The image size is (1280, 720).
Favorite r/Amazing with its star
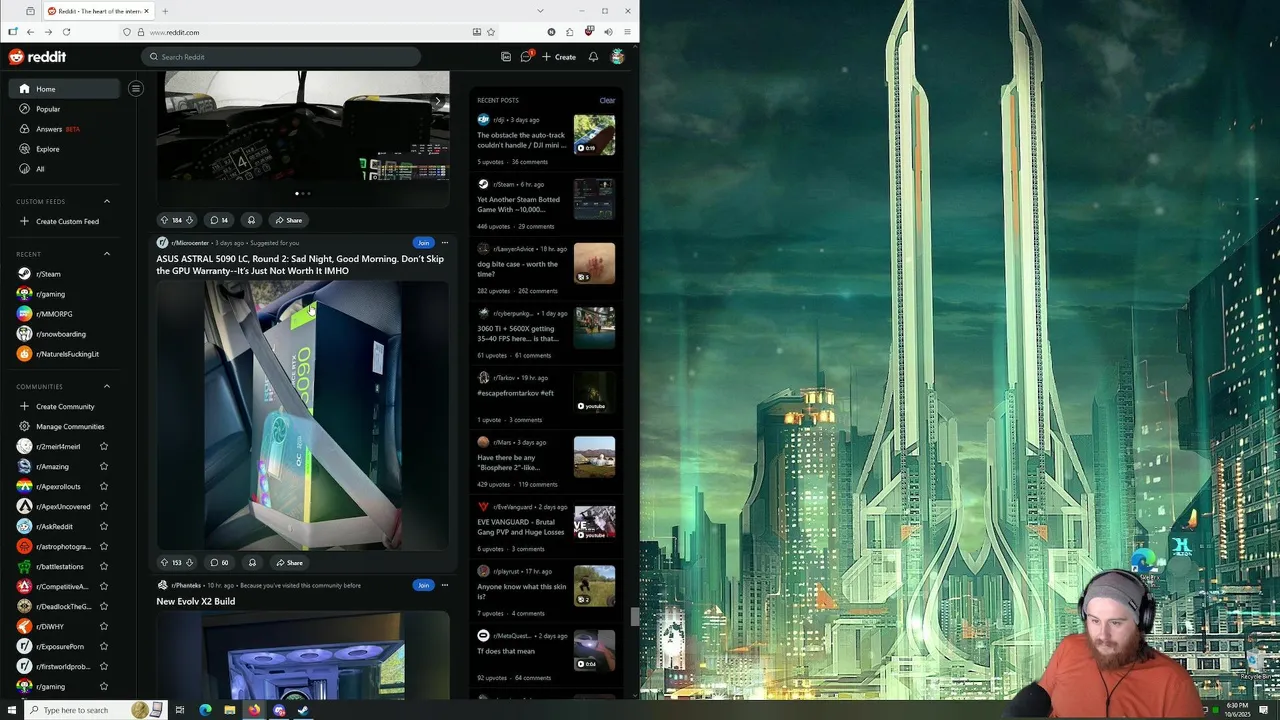[x=104, y=467]
